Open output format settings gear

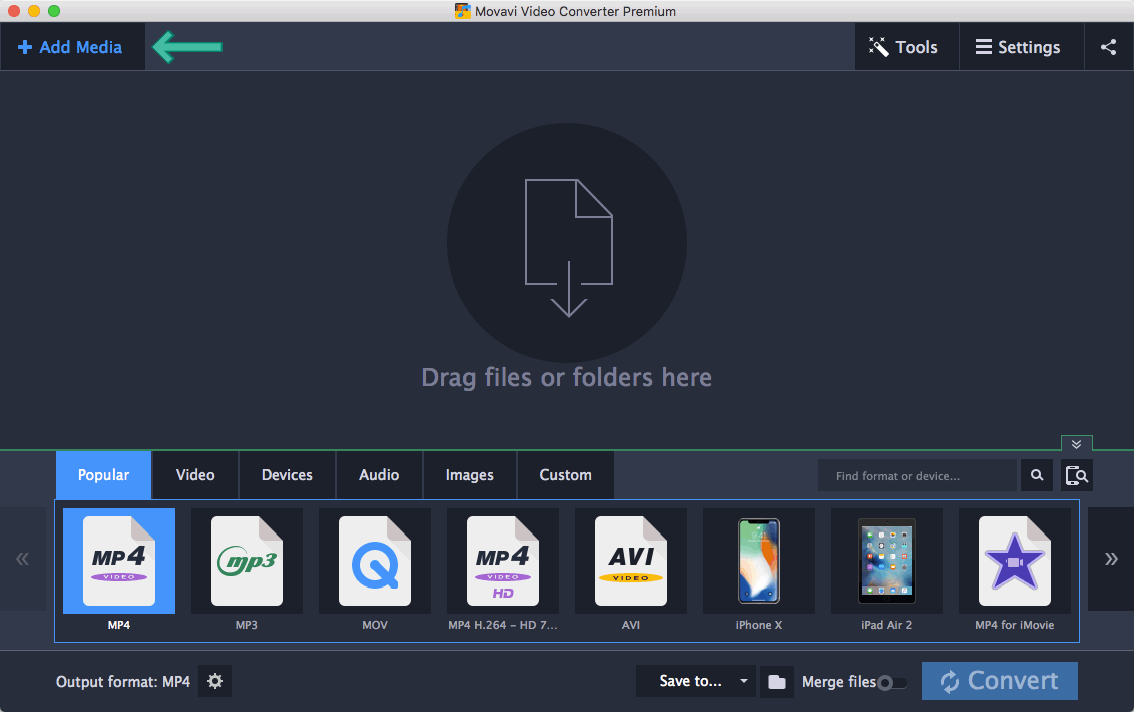coord(215,681)
